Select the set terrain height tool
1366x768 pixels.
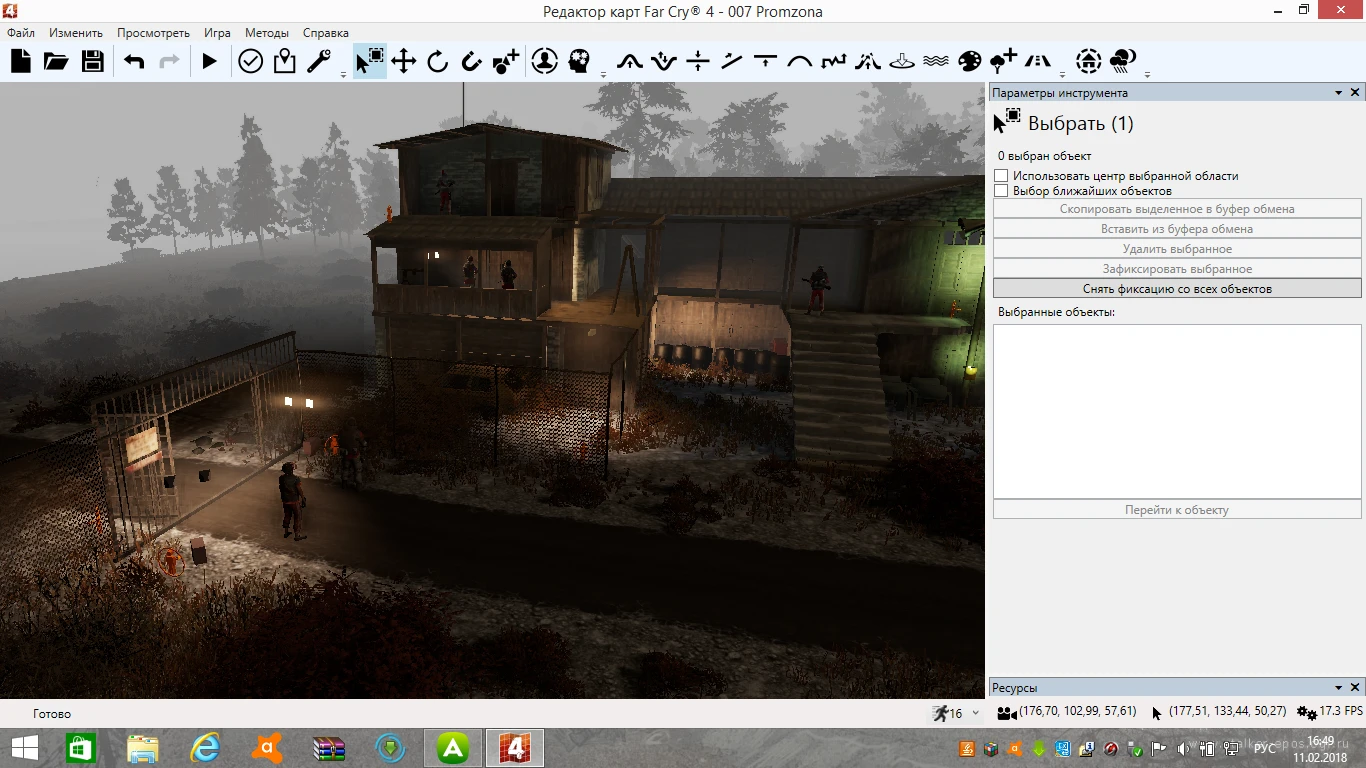766,62
